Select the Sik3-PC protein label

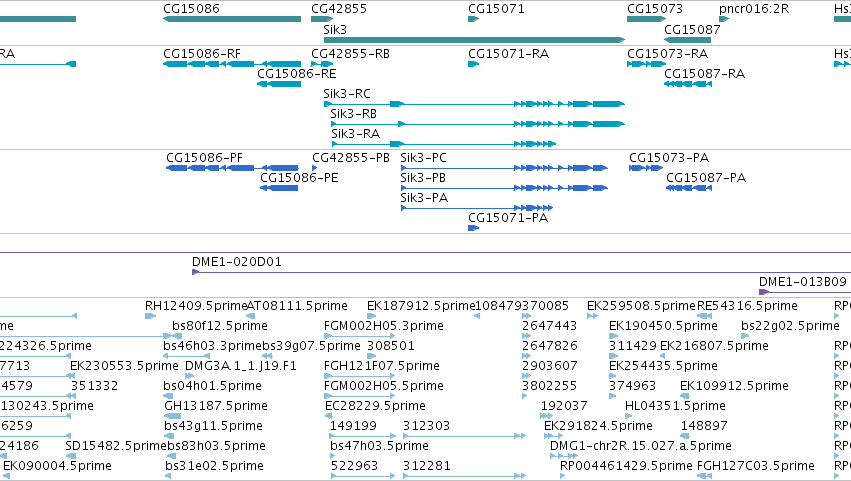tap(423, 158)
